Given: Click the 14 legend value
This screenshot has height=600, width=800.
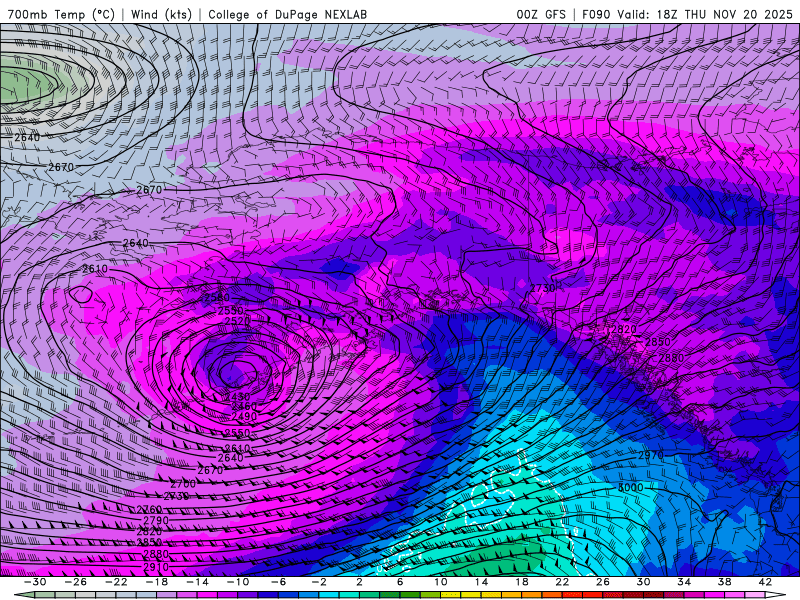Looking at the screenshot, I should tap(481, 582).
